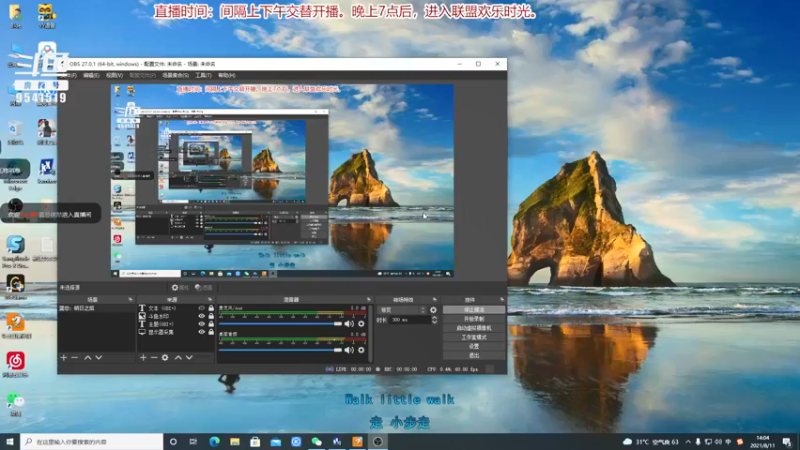Open 编辑(E) menu in OBS

[91, 75]
